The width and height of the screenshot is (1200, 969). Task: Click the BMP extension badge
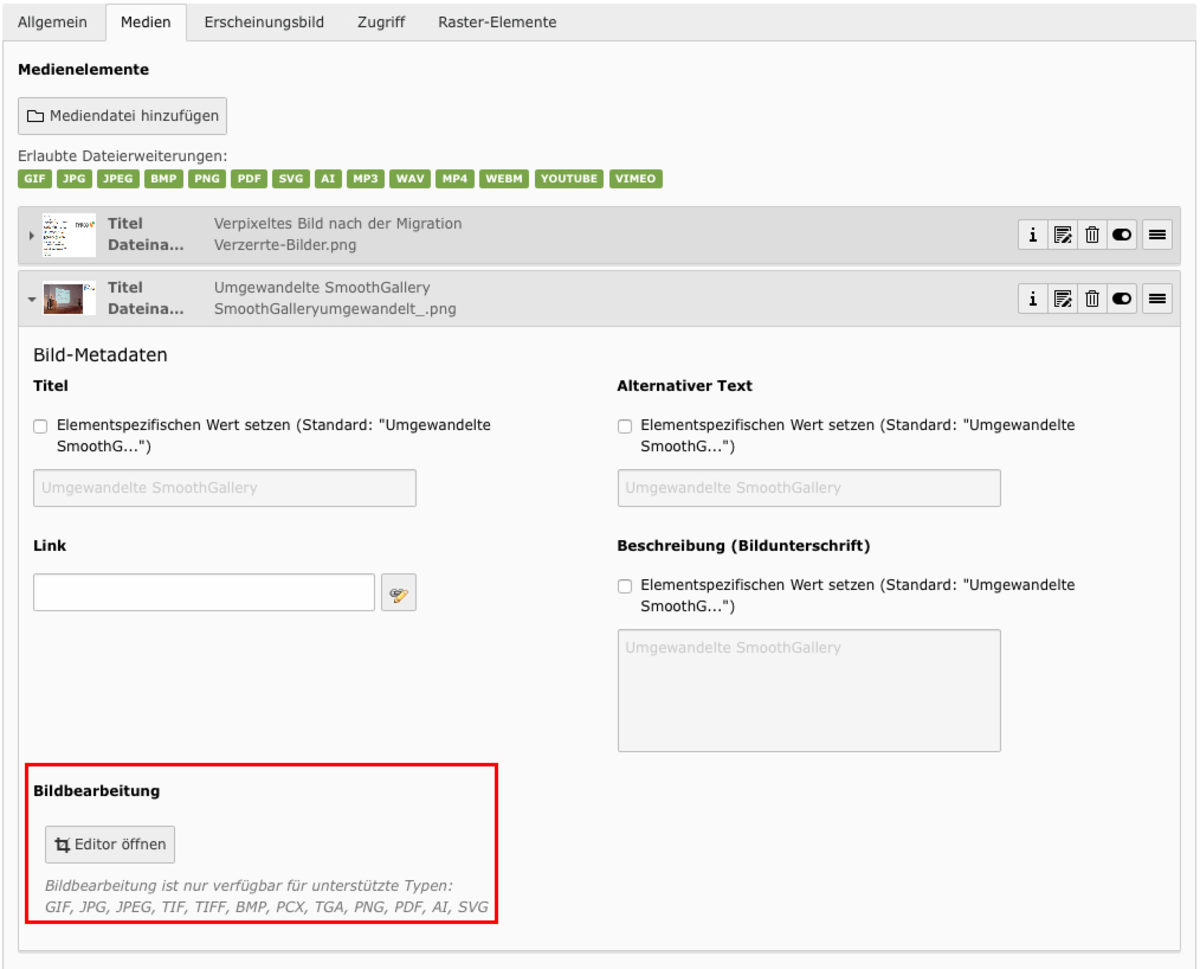pos(163,179)
